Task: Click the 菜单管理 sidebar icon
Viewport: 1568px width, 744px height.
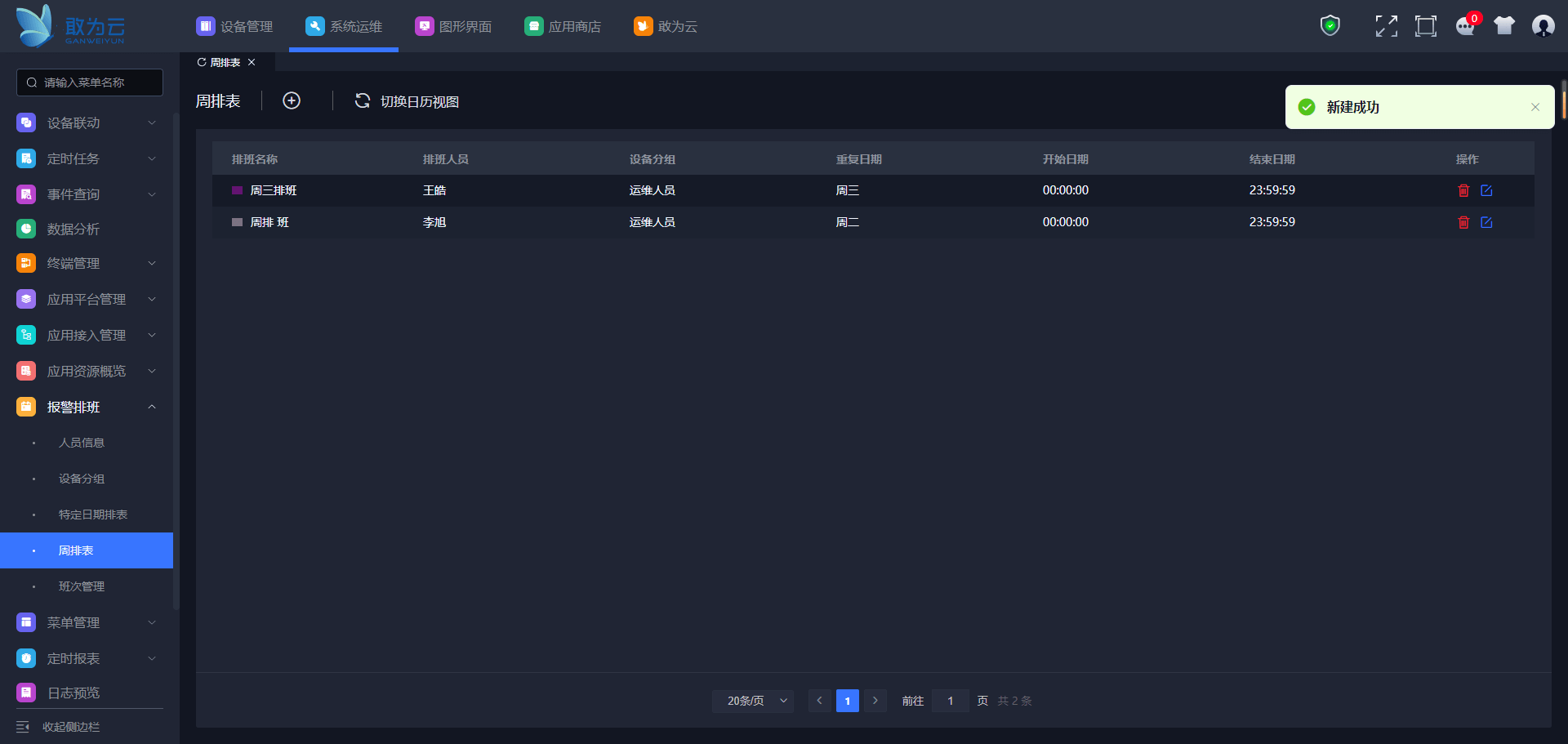Action: point(26,622)
